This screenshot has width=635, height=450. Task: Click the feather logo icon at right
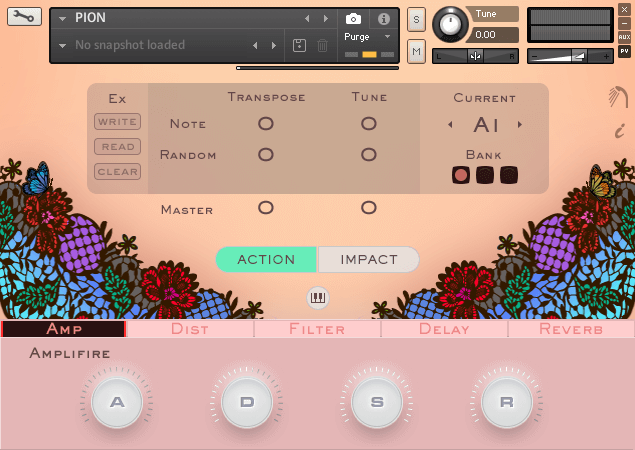tap(618, 98)
